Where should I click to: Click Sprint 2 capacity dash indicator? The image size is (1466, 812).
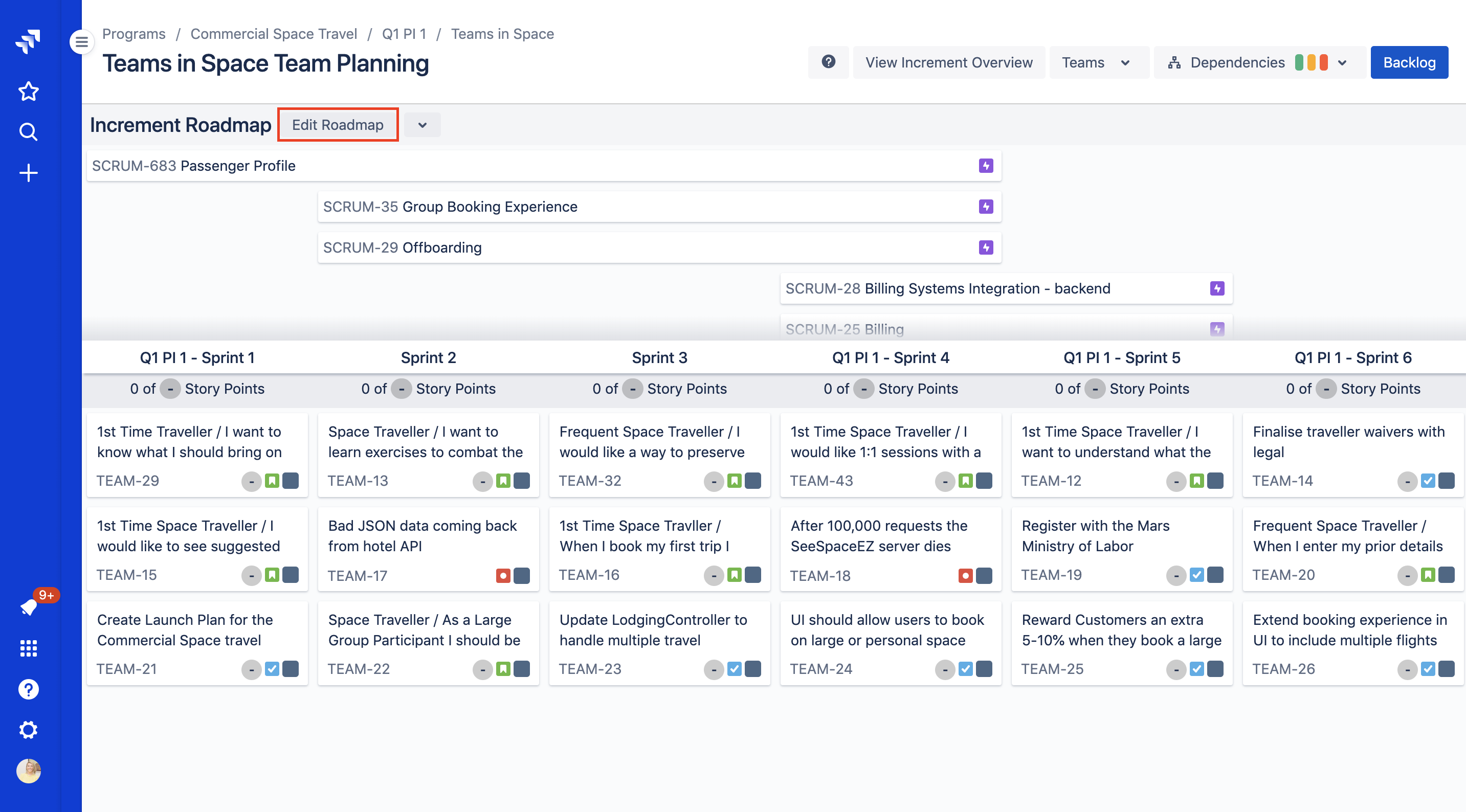tap(401, 389)
